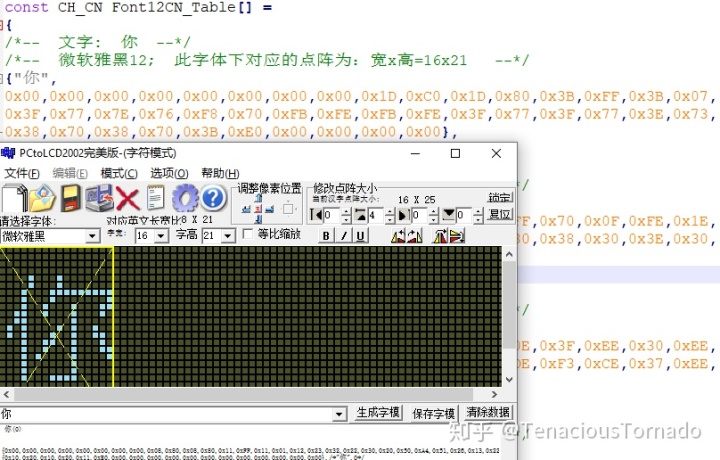
Task: Toggle bold B formatting
Action: (326, 236)
